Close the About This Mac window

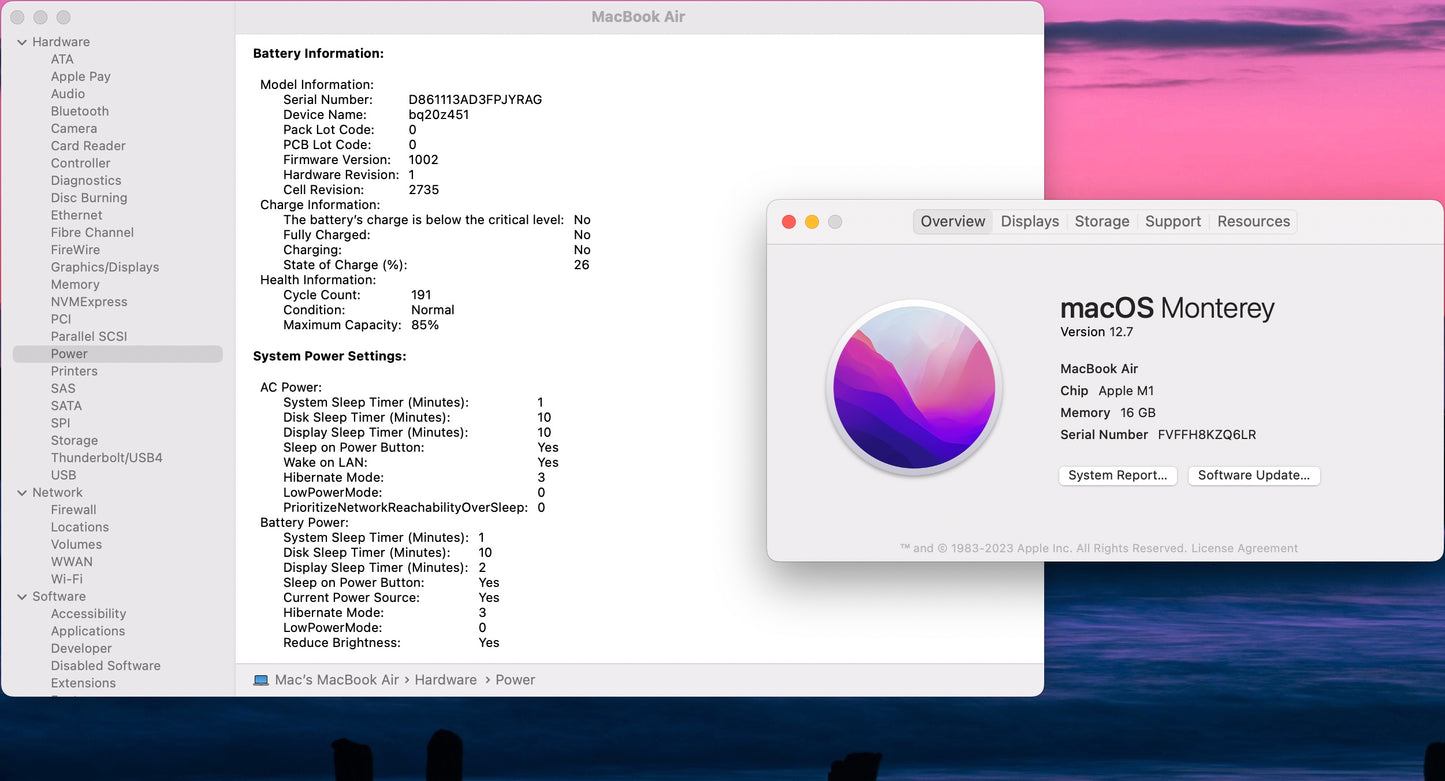click(x=788, y=222)
